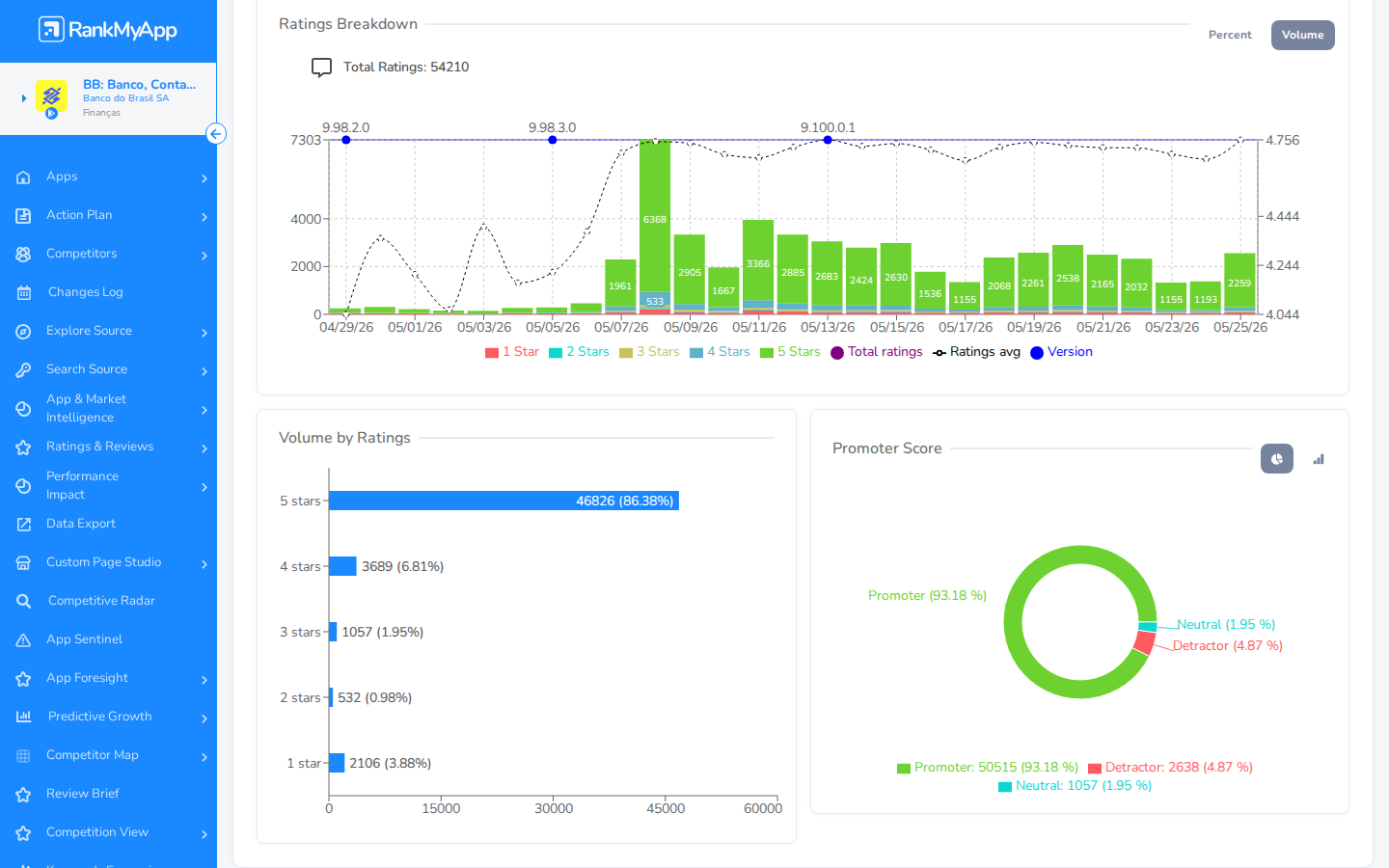
Task: Click the Total Ratings comment icon
Action: tap(321, 68)
